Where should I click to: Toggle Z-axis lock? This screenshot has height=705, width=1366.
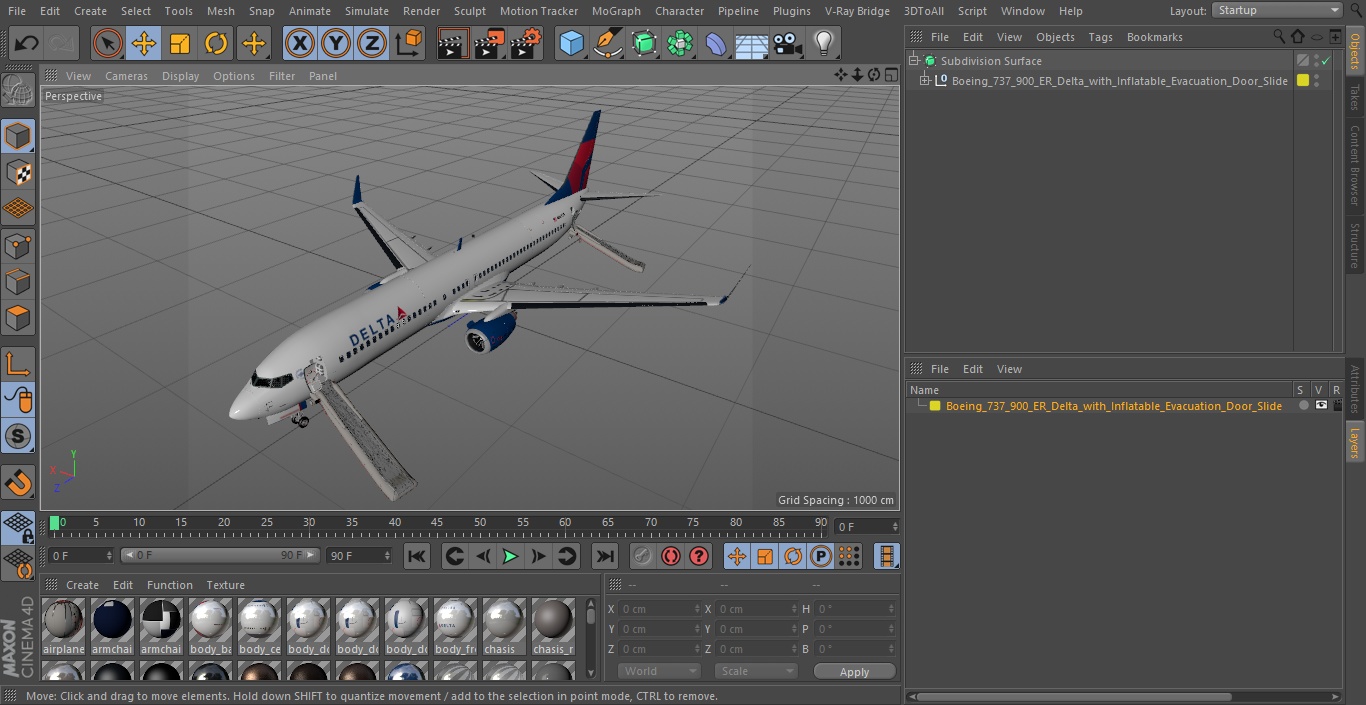tap(372, 43)
